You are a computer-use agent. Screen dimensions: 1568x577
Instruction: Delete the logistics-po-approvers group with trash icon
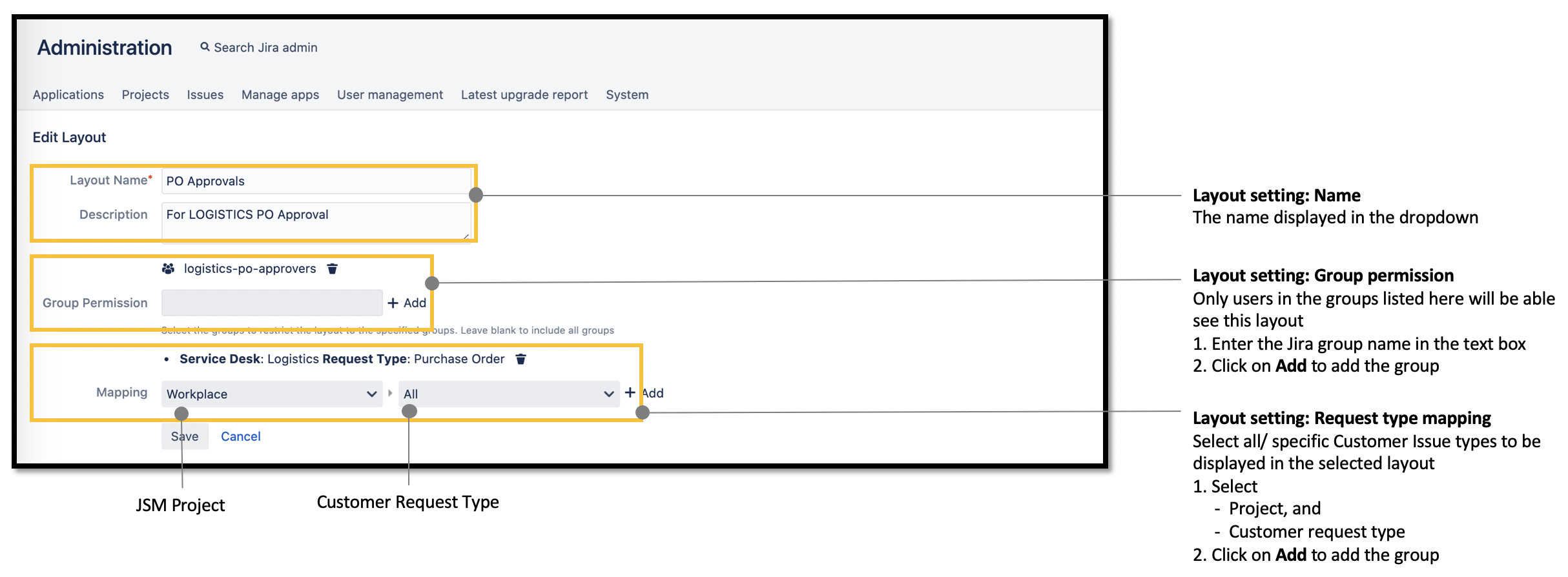[x=333, y=269]
